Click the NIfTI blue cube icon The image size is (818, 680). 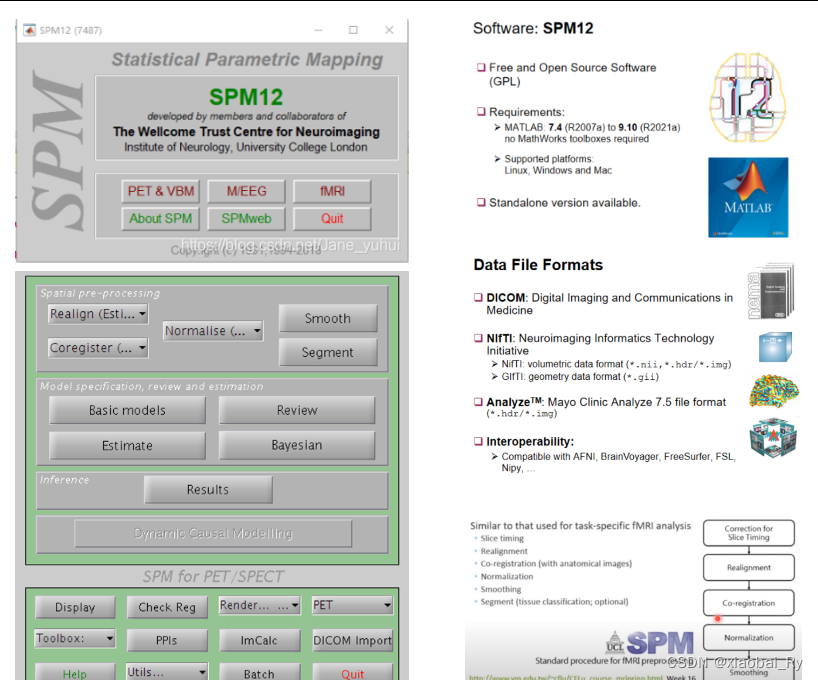[x=775, y=347]
